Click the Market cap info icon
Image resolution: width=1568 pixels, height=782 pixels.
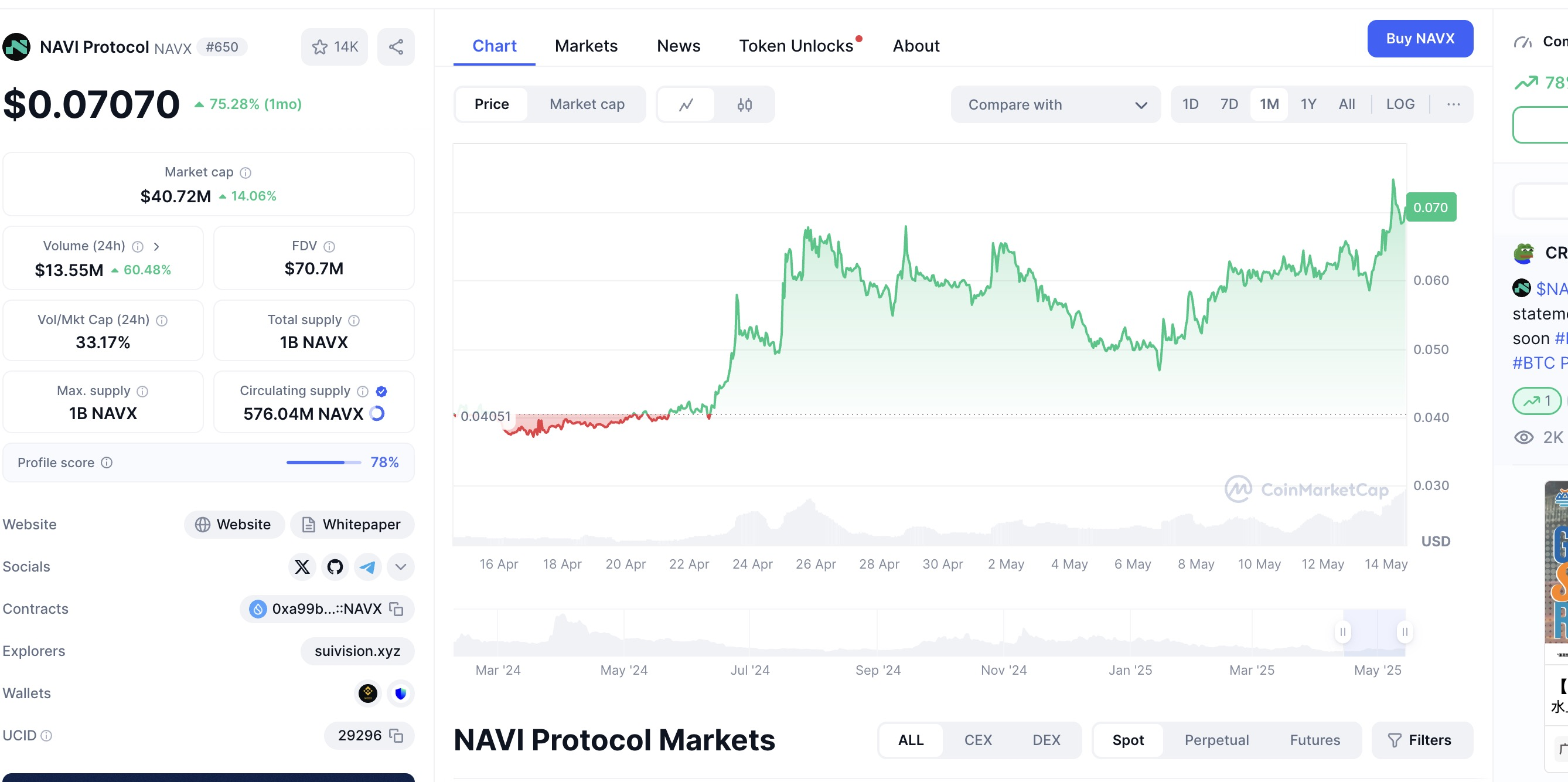point(246,173)
